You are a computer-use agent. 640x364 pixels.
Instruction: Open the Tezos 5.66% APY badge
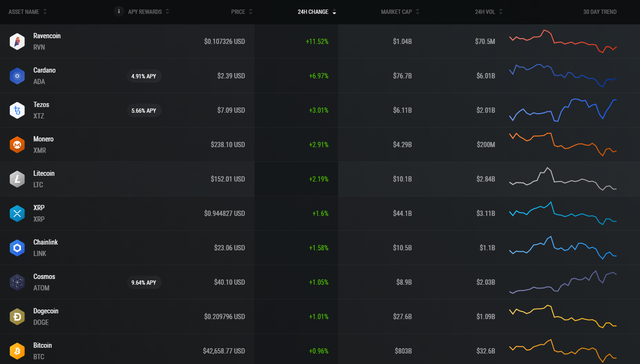[x=144, y=110]
